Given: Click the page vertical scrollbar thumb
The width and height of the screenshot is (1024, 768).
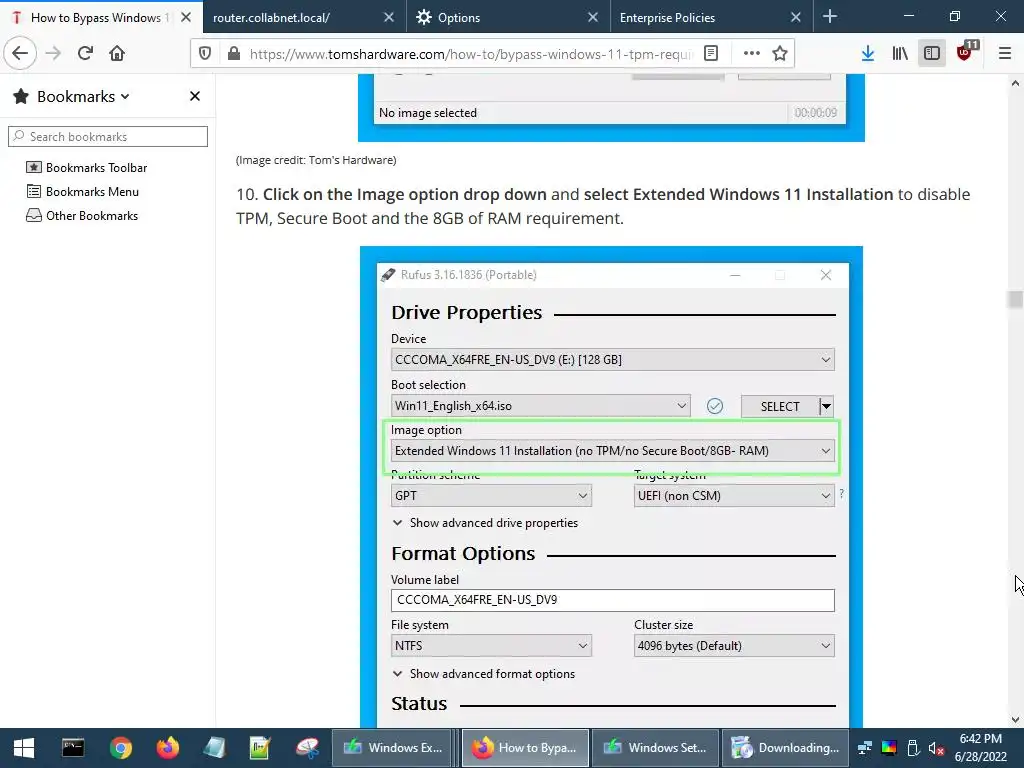Looking at the screenshot, I should tap(1015, 300).
